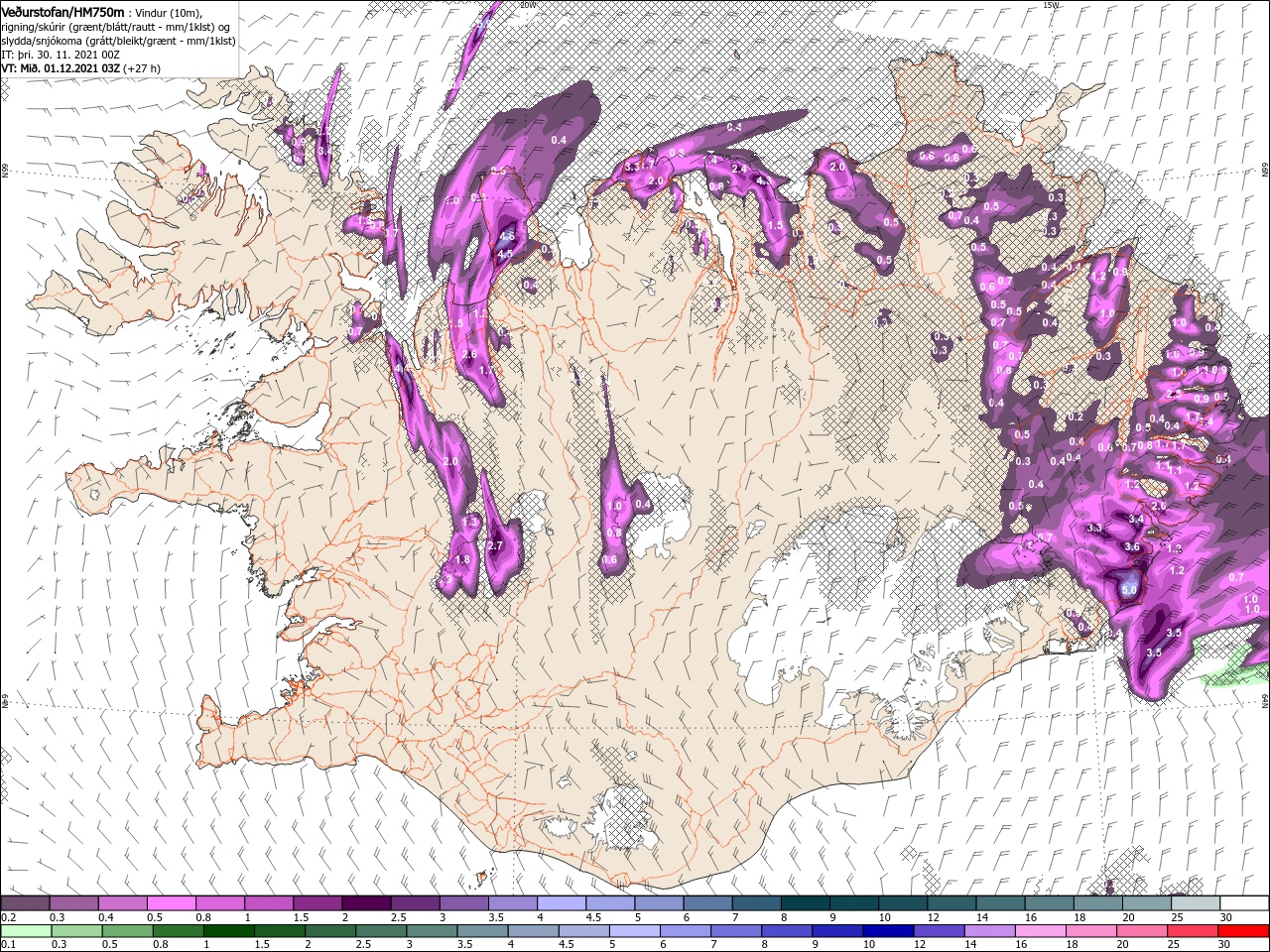Click the 2.6 precipitation value on the map
Image resolution: width=1270 pixels, height=952 pixels.
469,354
